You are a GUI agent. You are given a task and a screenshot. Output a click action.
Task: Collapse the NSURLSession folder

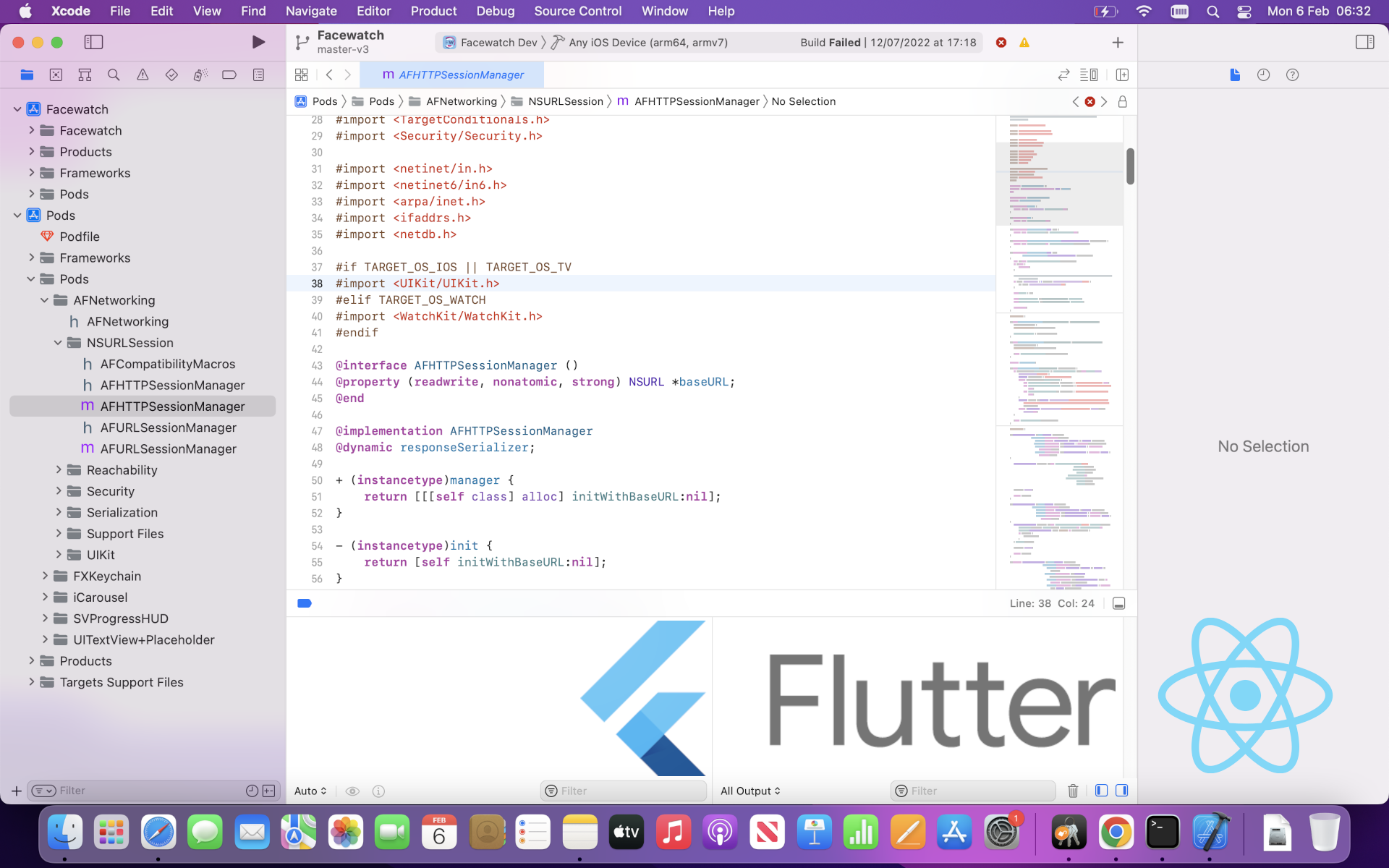click(58, 343)
